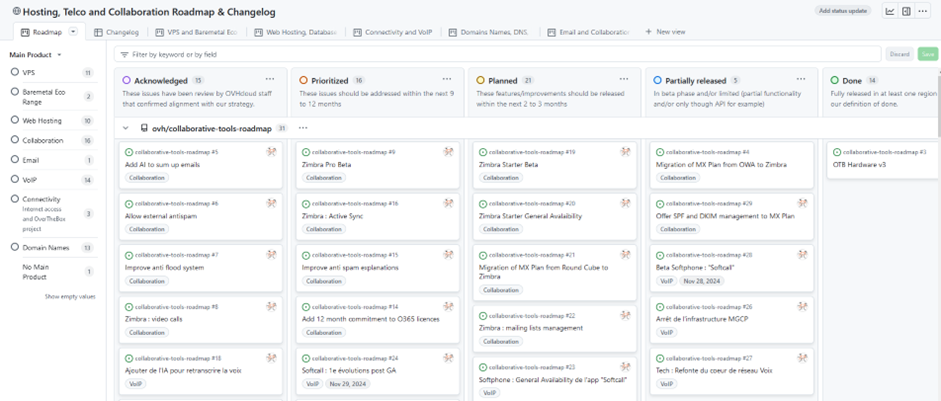Select the Collaboration filter circle

click(x=15, y=140)
